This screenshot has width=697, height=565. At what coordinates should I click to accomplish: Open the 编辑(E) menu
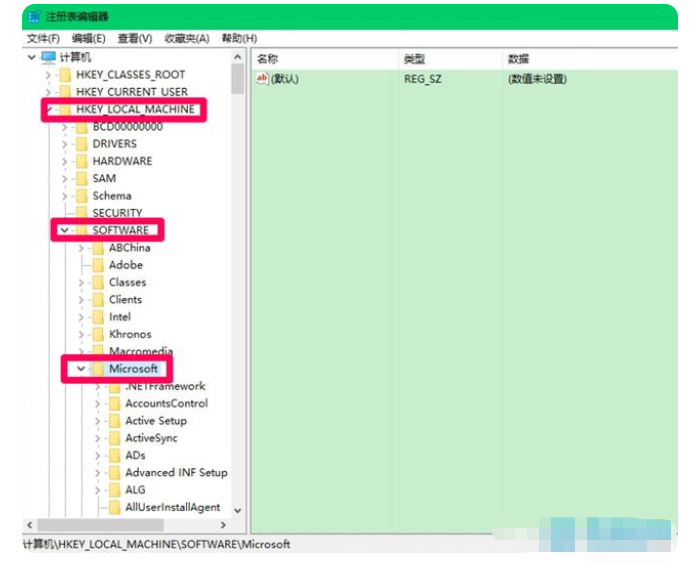[x=88, y=39]
